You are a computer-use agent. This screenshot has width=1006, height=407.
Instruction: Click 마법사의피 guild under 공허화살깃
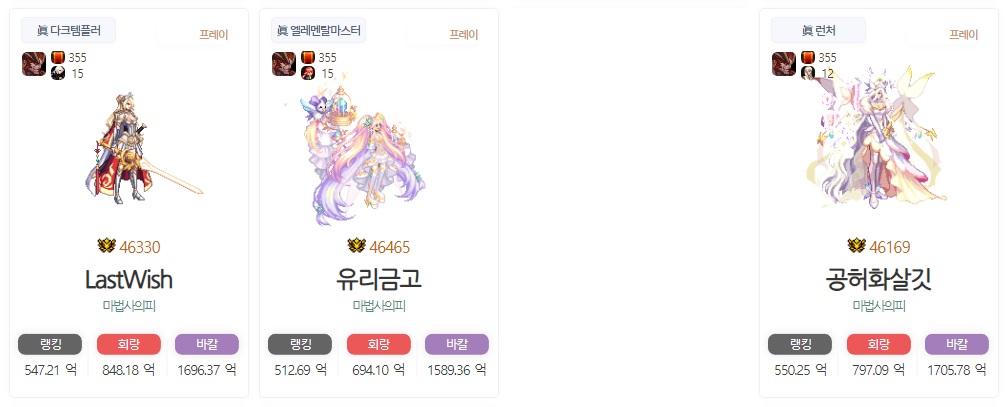[879, 306]
